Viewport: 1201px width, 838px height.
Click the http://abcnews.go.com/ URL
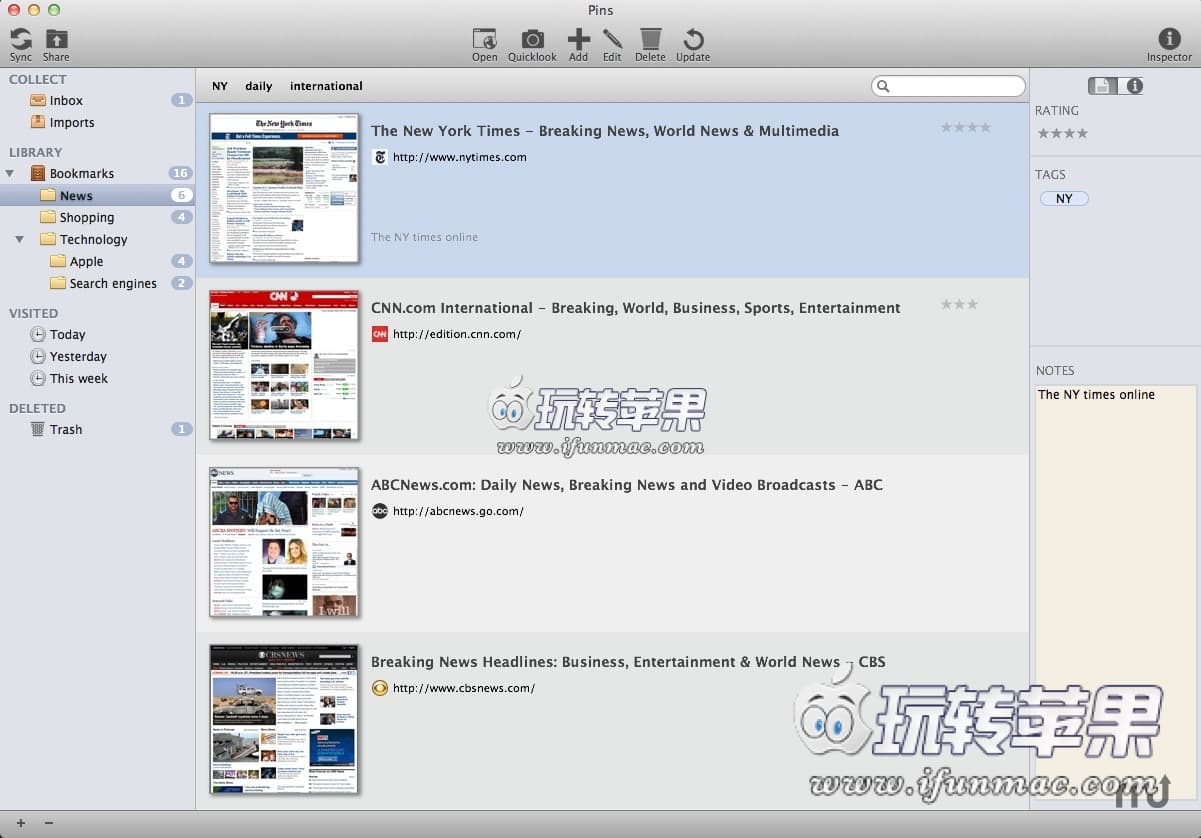pos(458,511)
